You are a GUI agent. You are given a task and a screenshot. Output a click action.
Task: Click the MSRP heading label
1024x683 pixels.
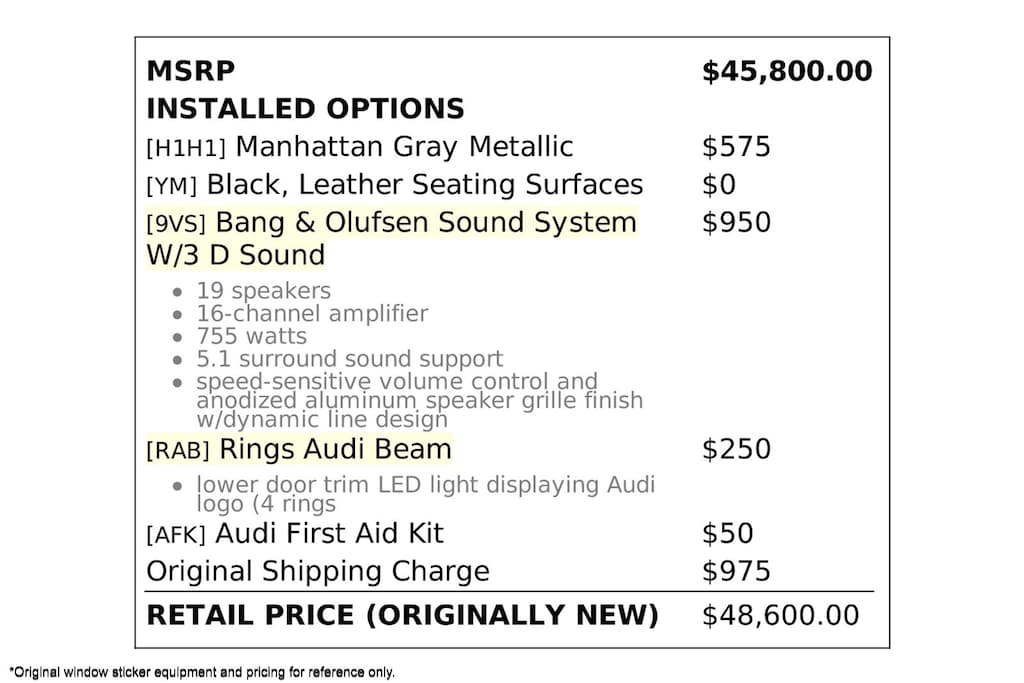190,71
